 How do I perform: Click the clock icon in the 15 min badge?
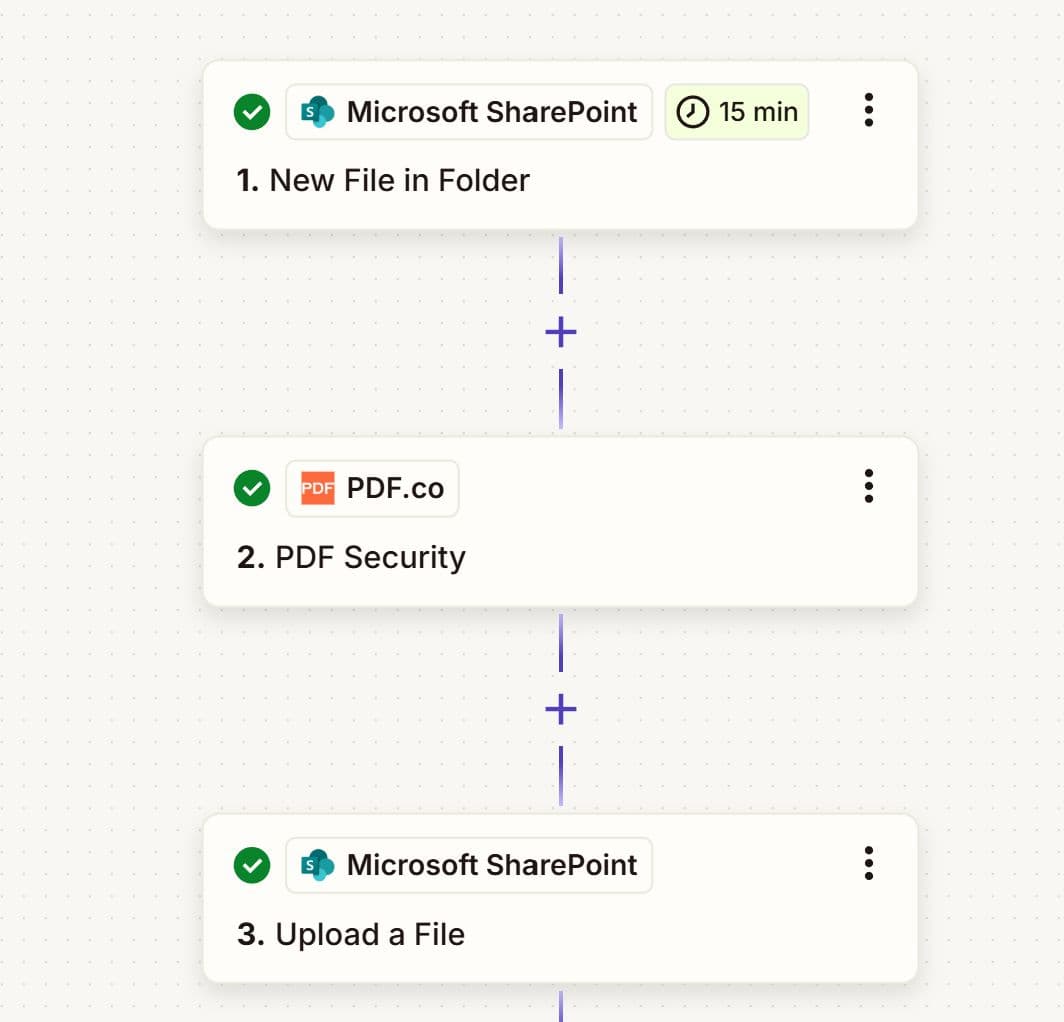tap(693, 112)
